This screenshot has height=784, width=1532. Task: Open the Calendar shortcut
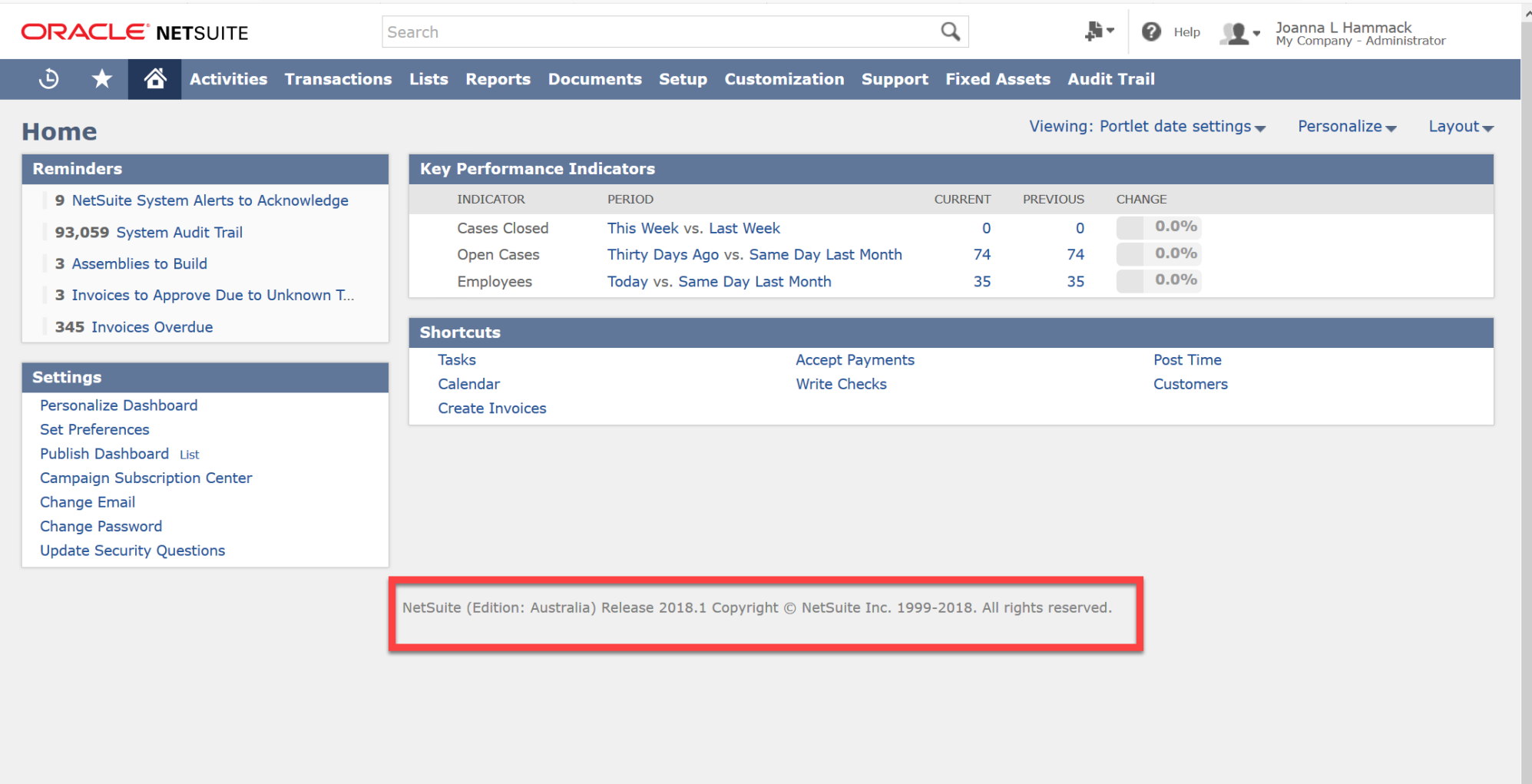click(468, 384)
